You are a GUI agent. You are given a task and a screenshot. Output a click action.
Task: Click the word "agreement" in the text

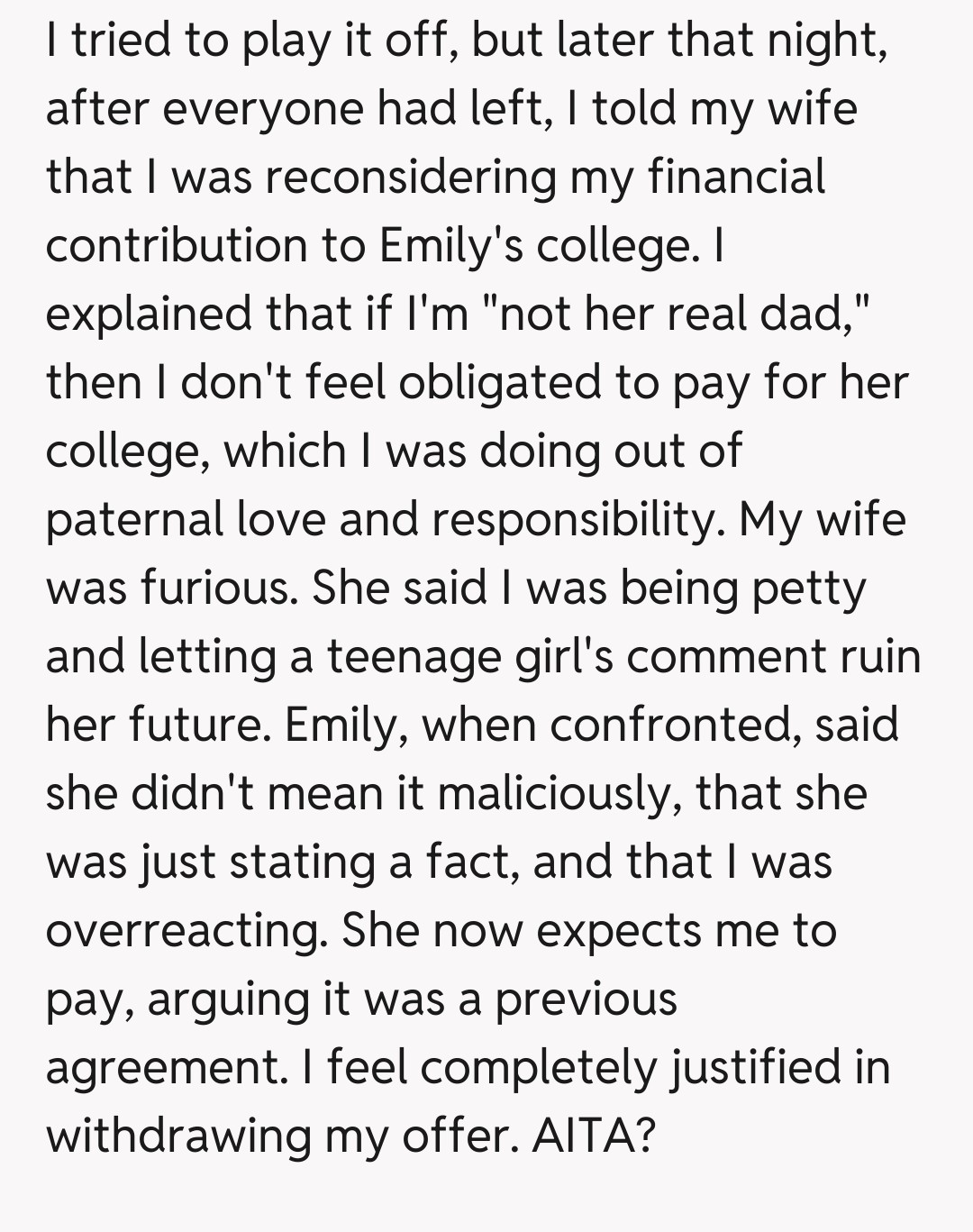[x=163, y=1069]
